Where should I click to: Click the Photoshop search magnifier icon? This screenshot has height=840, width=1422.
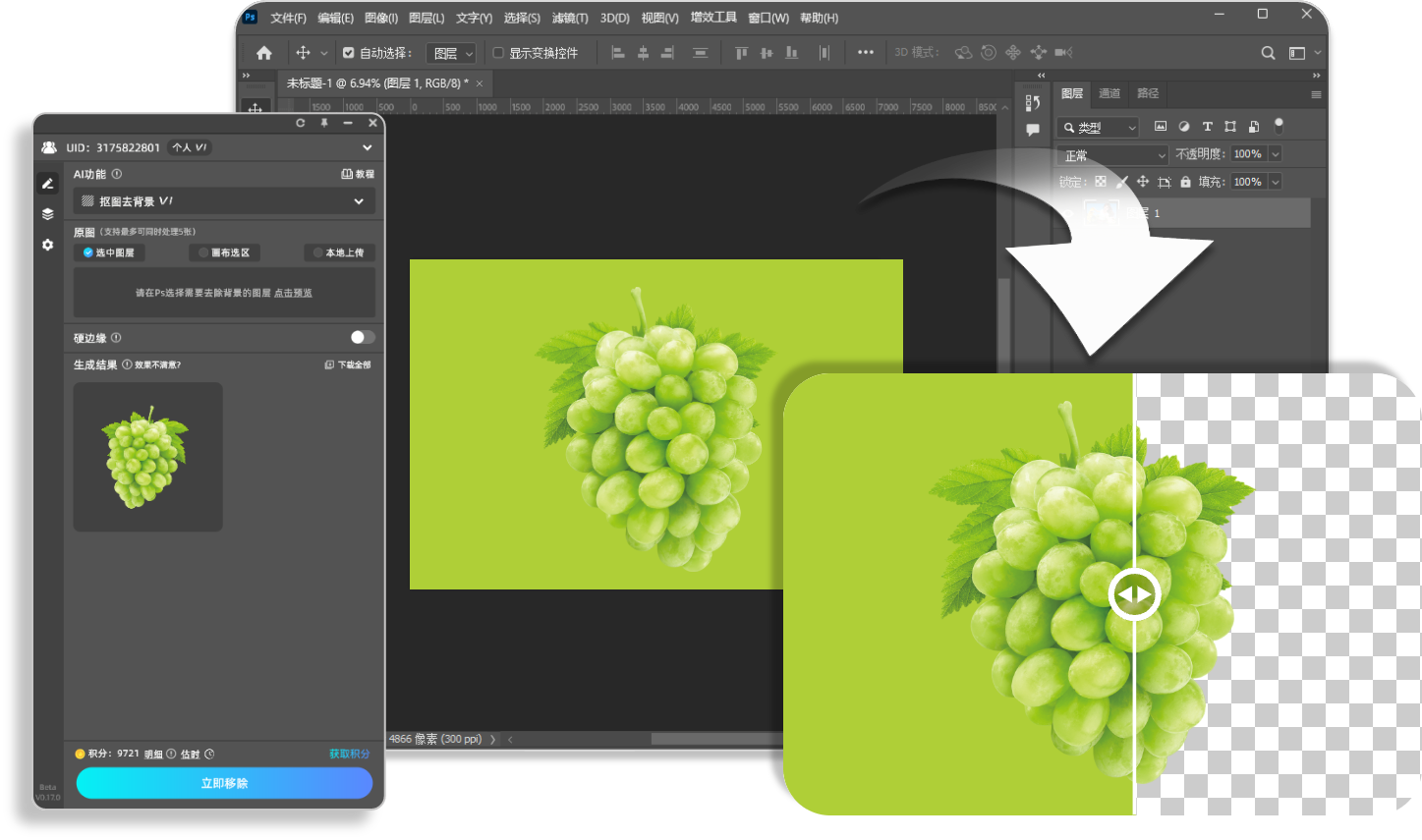tap(1268, 53)
